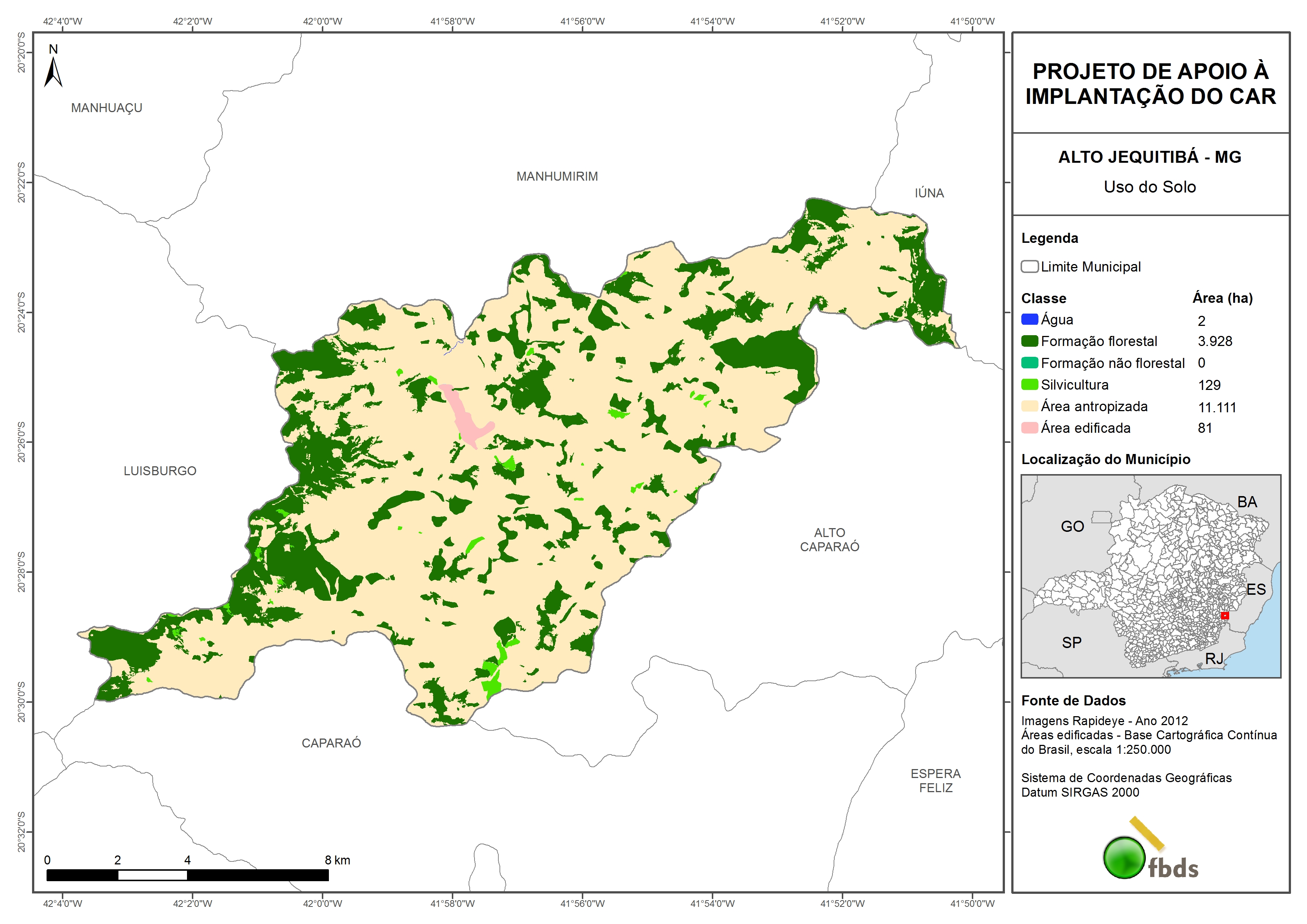The height and width of the screenshot is (924, 1307).
Task: Click the Formação não florestal swatch
Action: point(1029,363)
